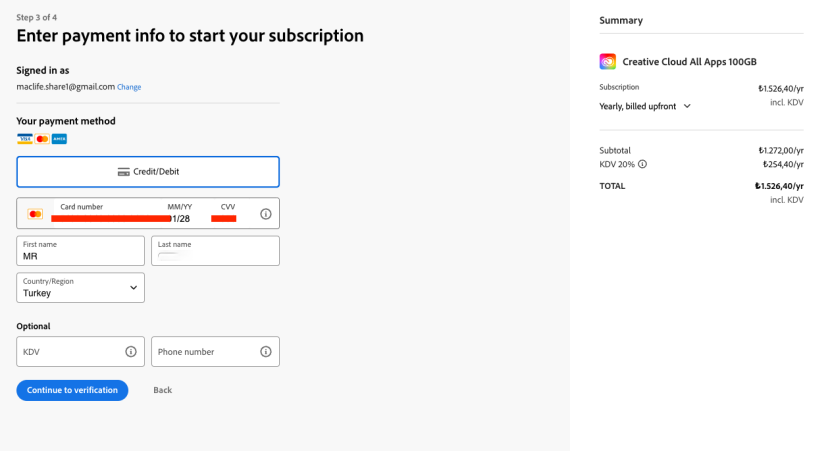Click the Visa card logo
This screenshot has height=451, width=830.
tap(24, 139)
